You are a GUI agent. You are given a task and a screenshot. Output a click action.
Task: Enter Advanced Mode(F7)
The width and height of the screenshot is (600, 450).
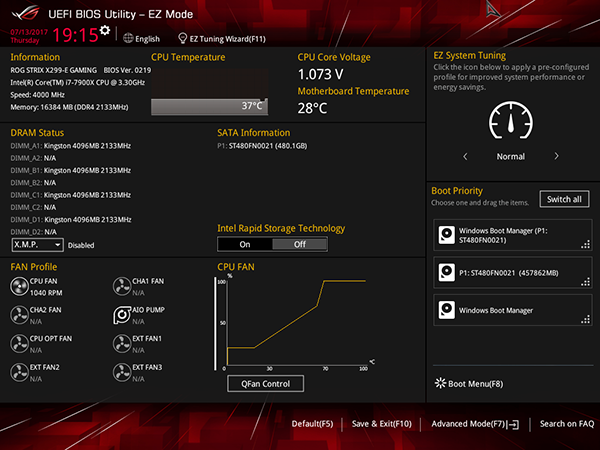pos(475,424)
